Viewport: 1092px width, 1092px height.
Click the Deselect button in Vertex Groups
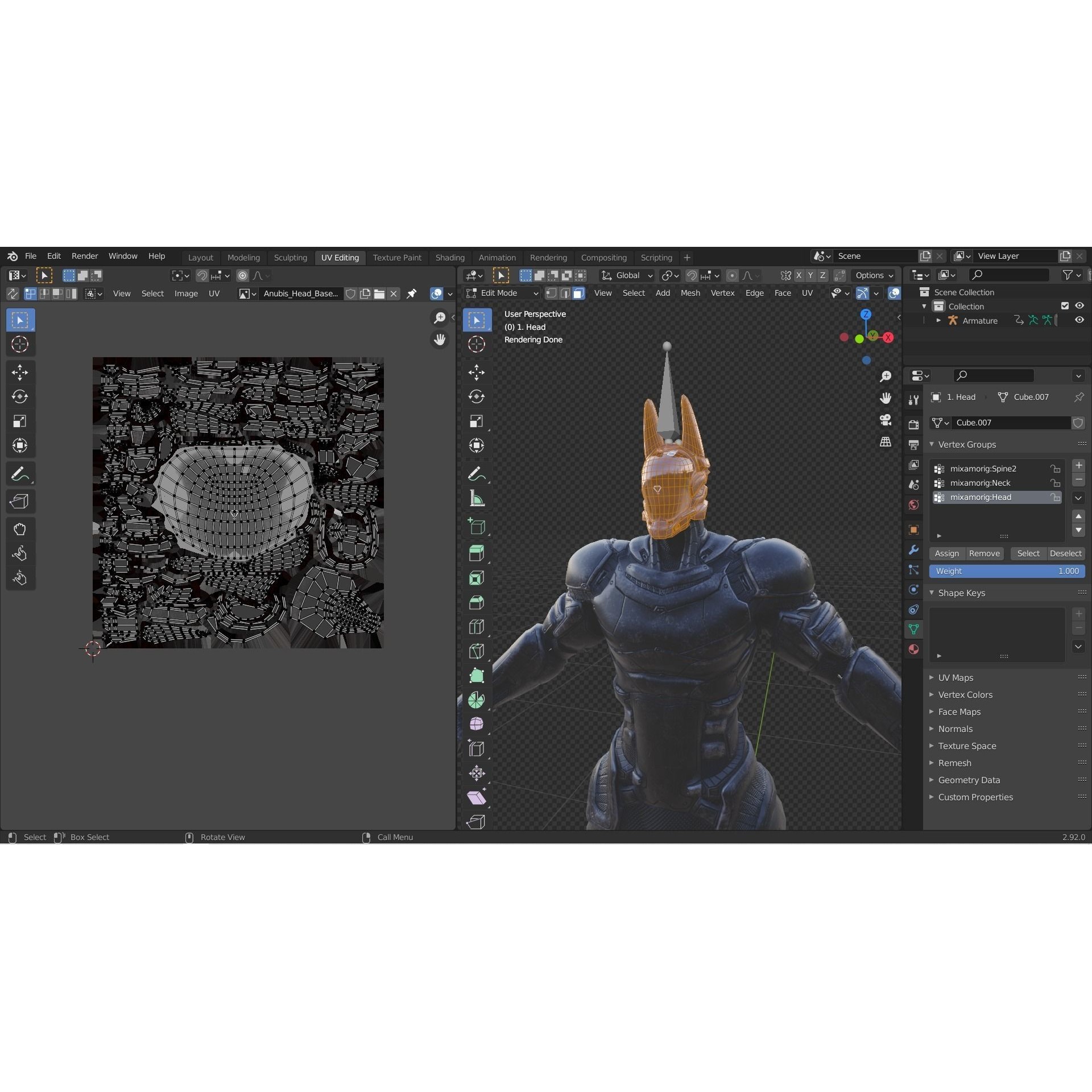coord(1065,553)
